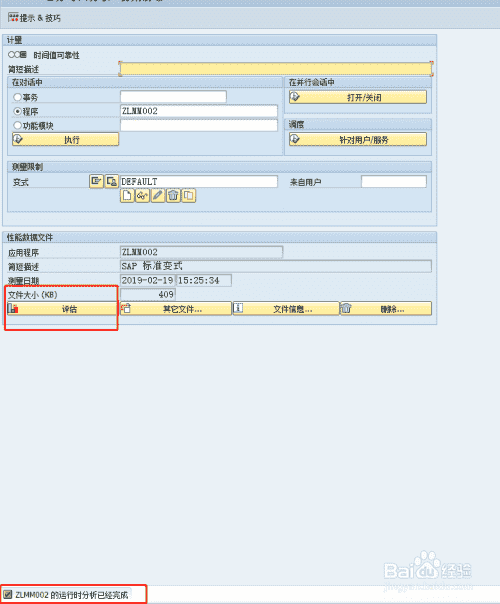Click the change variant pencil icon

coord(158,196)
